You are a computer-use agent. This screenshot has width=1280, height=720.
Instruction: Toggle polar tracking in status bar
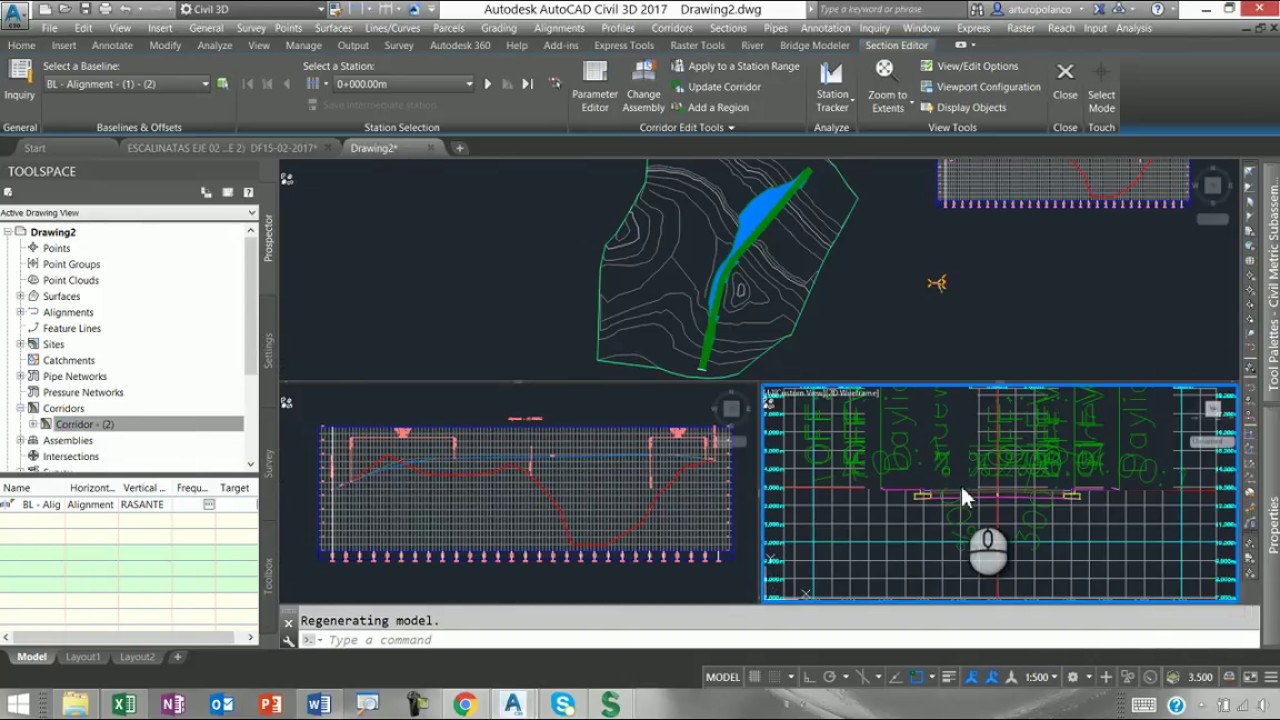pyautogui.click(x=829, y=677)
